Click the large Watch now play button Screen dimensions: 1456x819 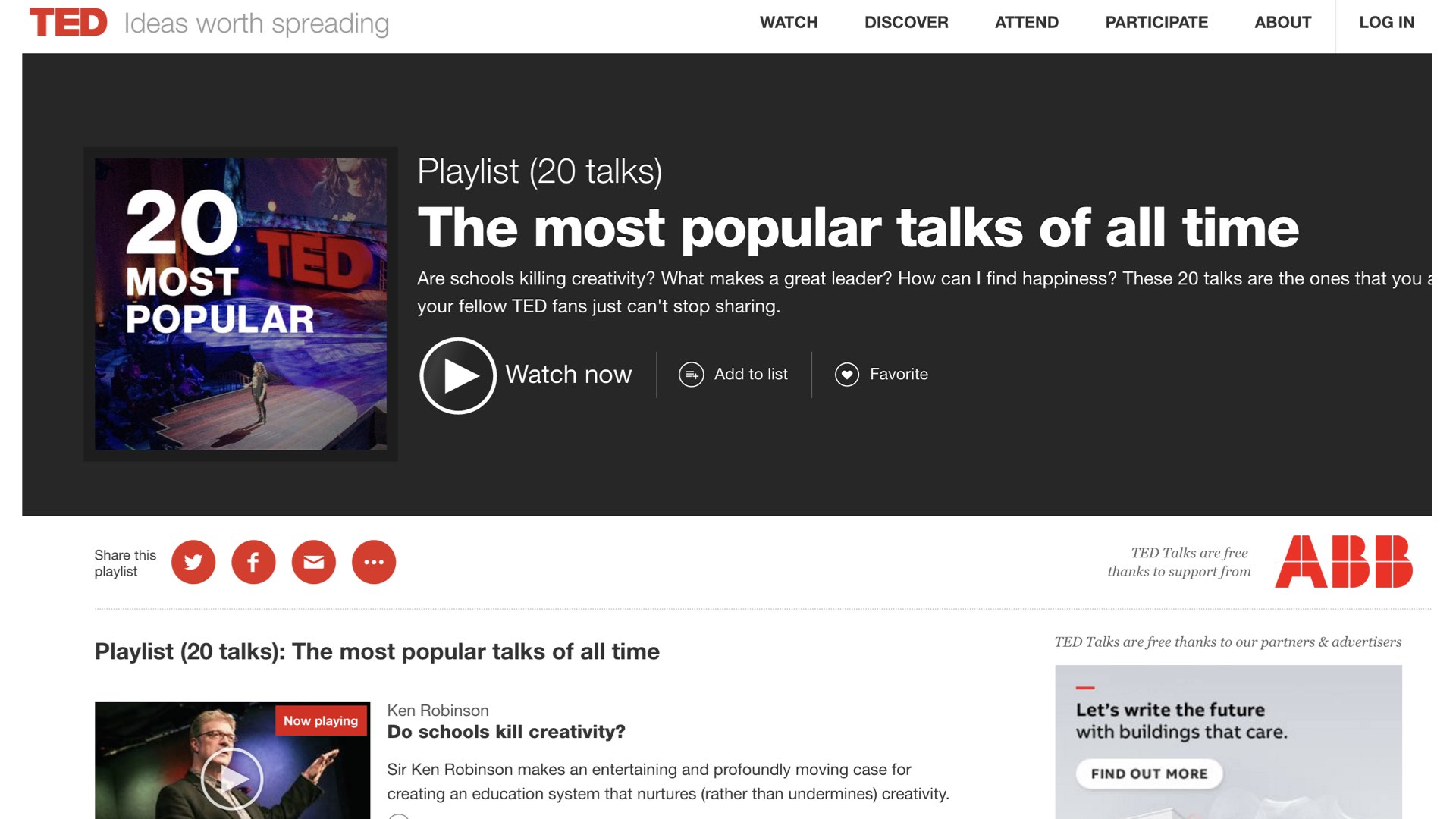(458, 375)
